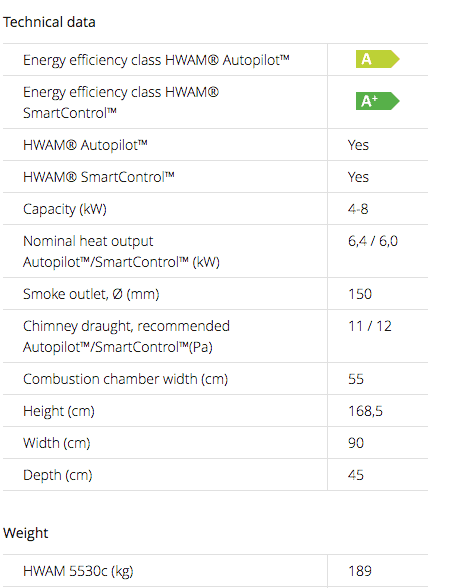
Task: Select the 6,4 / 6,0 heat output value
Action: 373,241
